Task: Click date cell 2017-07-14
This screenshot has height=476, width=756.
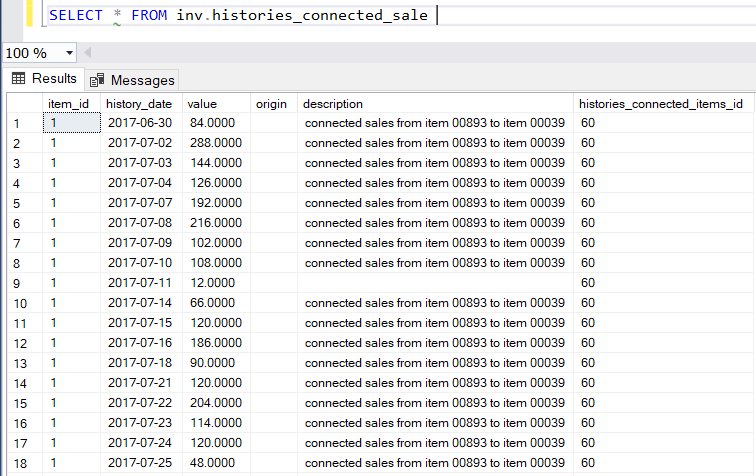Action: (141, 303)
